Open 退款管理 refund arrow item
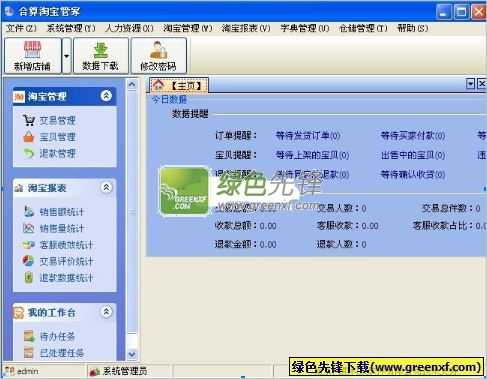Viewport: 487px width, 379px height. tap(49, 153)
